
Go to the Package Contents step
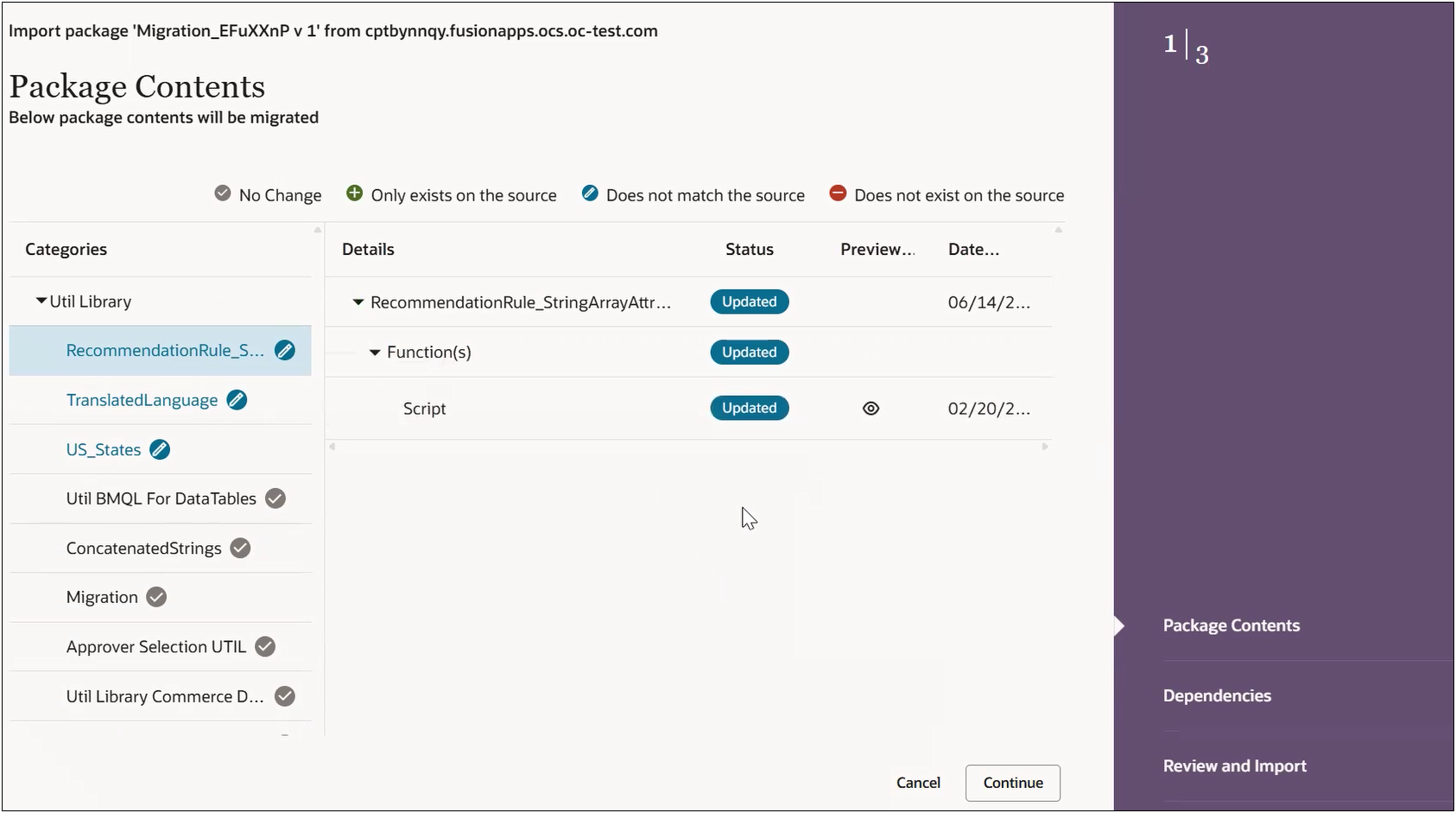click(1231, 626)
